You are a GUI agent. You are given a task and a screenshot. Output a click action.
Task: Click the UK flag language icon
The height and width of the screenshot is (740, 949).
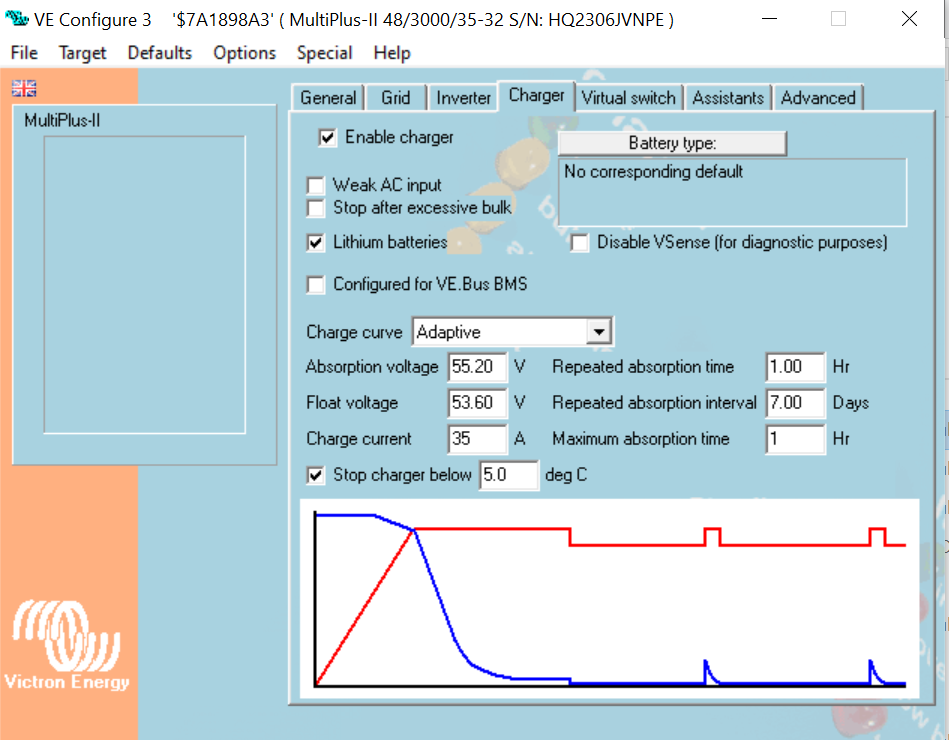(24, 88)
